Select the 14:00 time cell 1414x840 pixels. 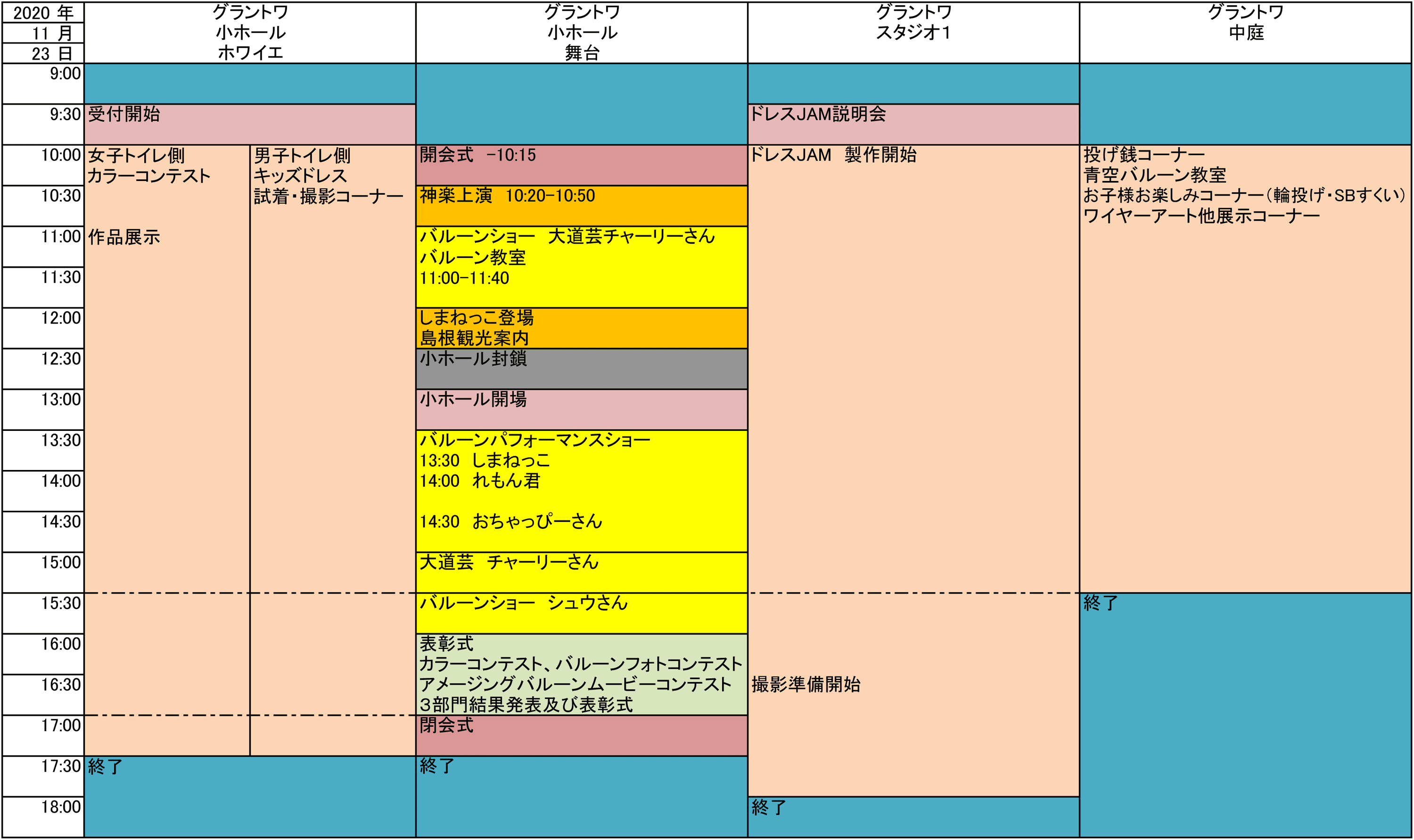point(43,491)
